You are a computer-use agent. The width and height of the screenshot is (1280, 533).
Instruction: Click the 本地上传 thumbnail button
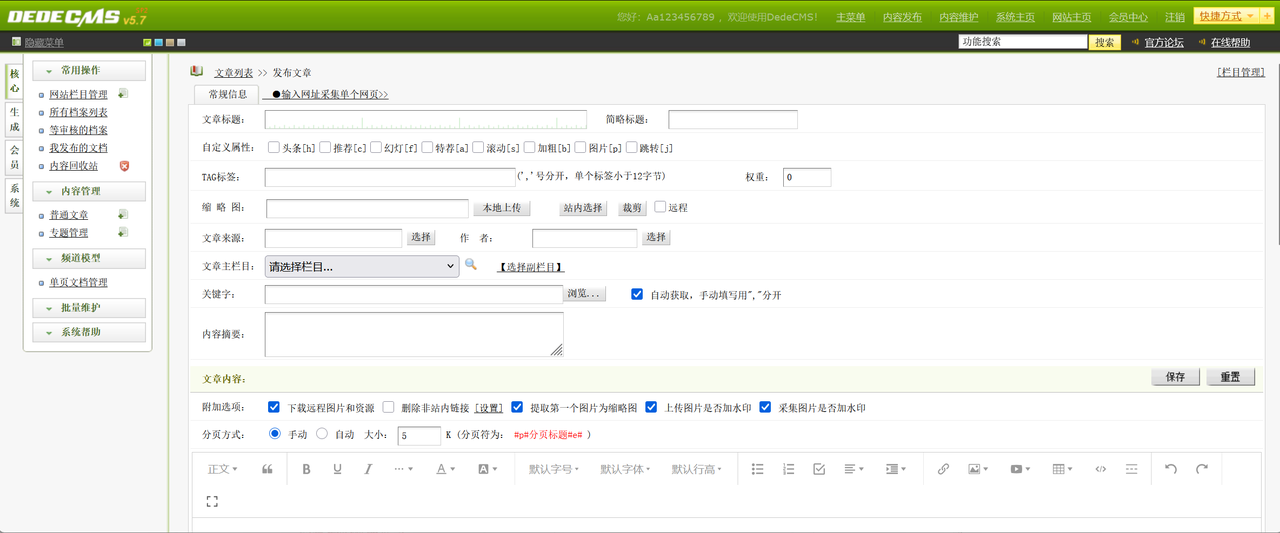tap(501, 208)
